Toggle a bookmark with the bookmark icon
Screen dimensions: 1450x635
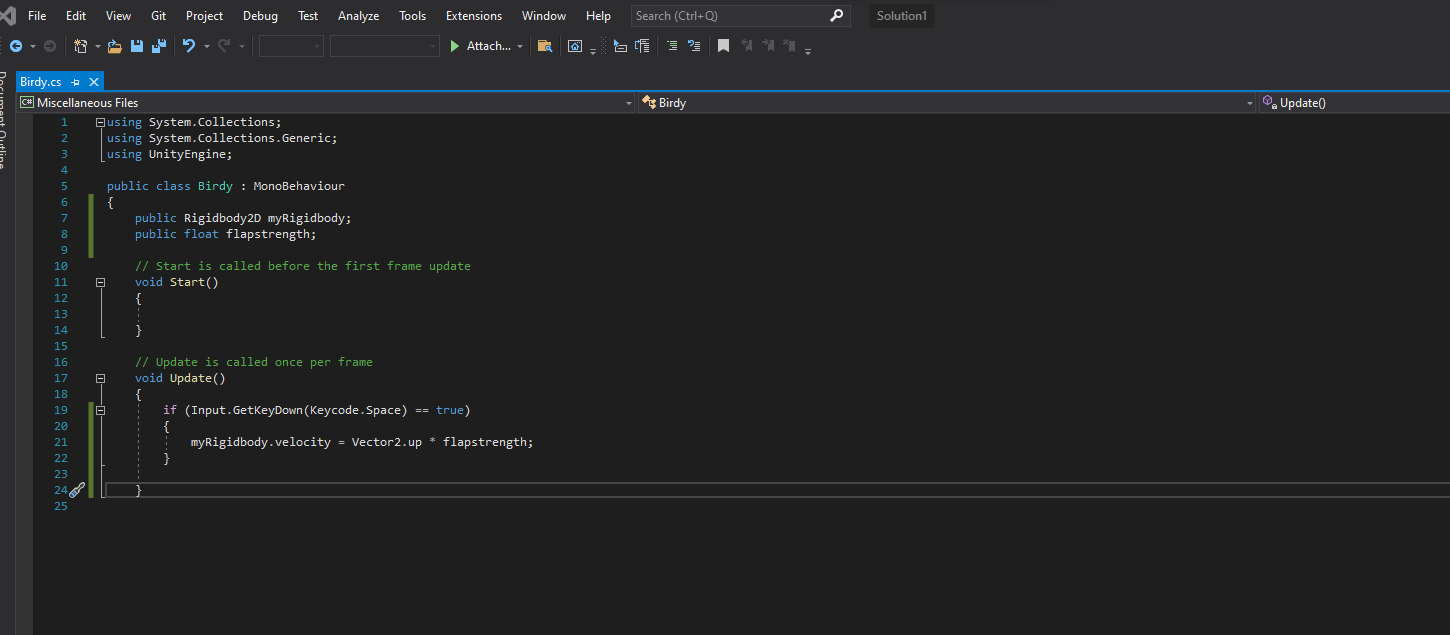tap(723, 46)
